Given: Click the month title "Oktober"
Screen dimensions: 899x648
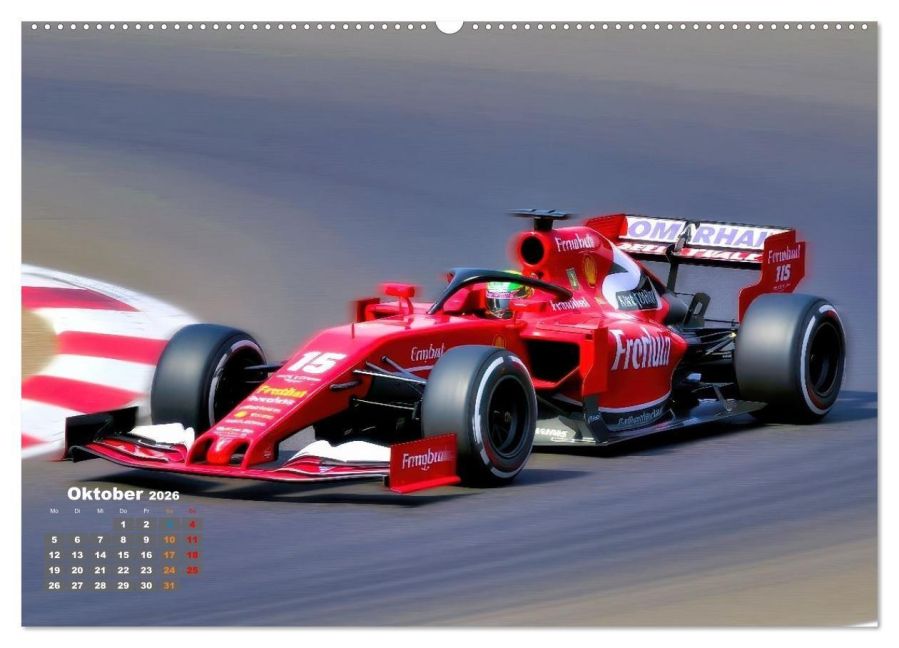Looking at the screenshot, I should coord(105,494).
